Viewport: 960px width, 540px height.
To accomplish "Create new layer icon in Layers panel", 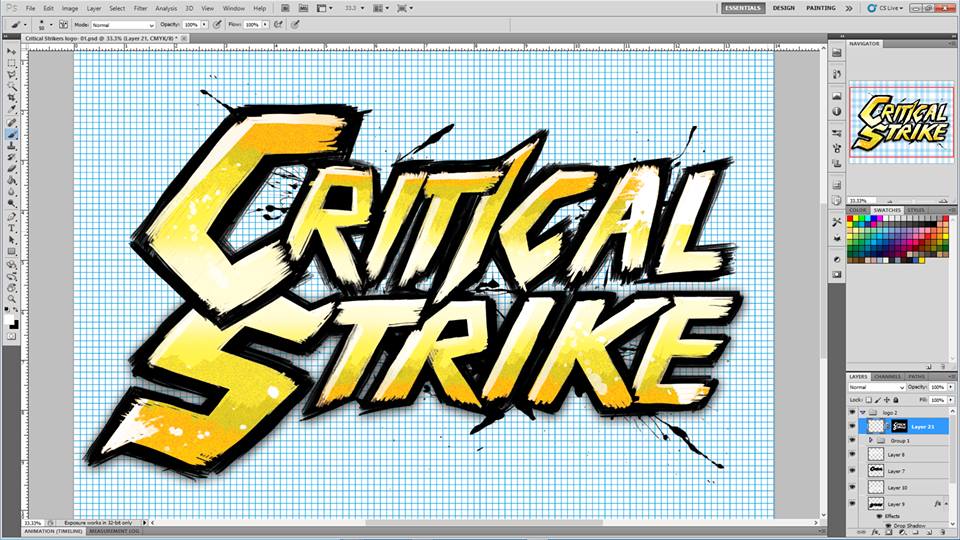I will [x=929, y=533].
